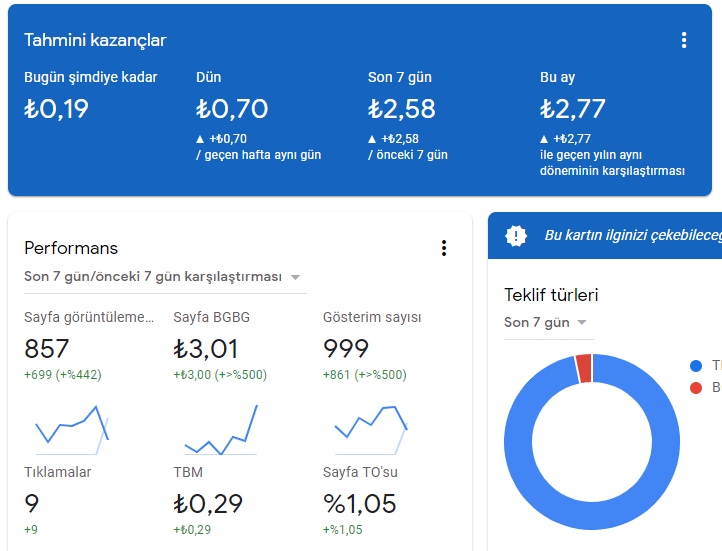The image size is (722, 551).
Task: Click the blue legend dot in Teklif türleri
Action: pyautogui.click(x=696, y=366)
